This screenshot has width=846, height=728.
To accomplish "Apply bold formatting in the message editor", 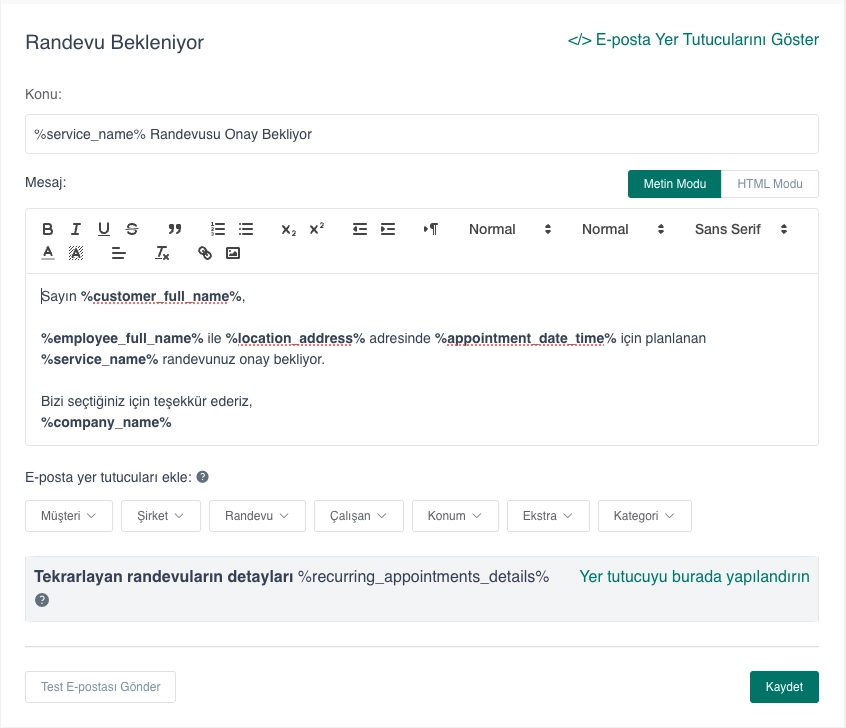I will 47,229.
